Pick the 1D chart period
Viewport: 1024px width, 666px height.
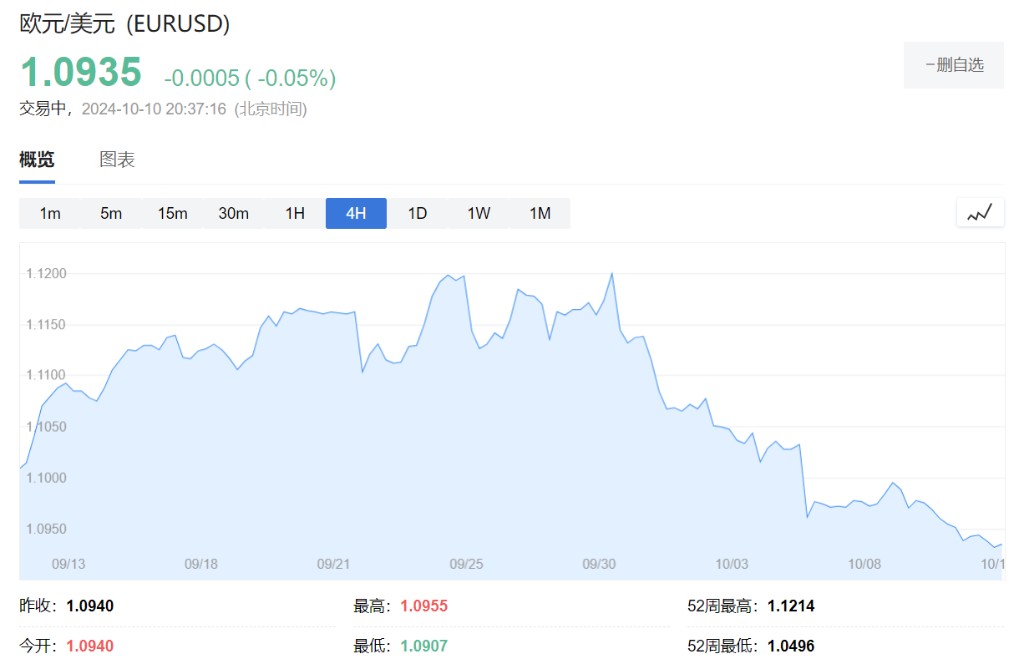pos(417,213)
